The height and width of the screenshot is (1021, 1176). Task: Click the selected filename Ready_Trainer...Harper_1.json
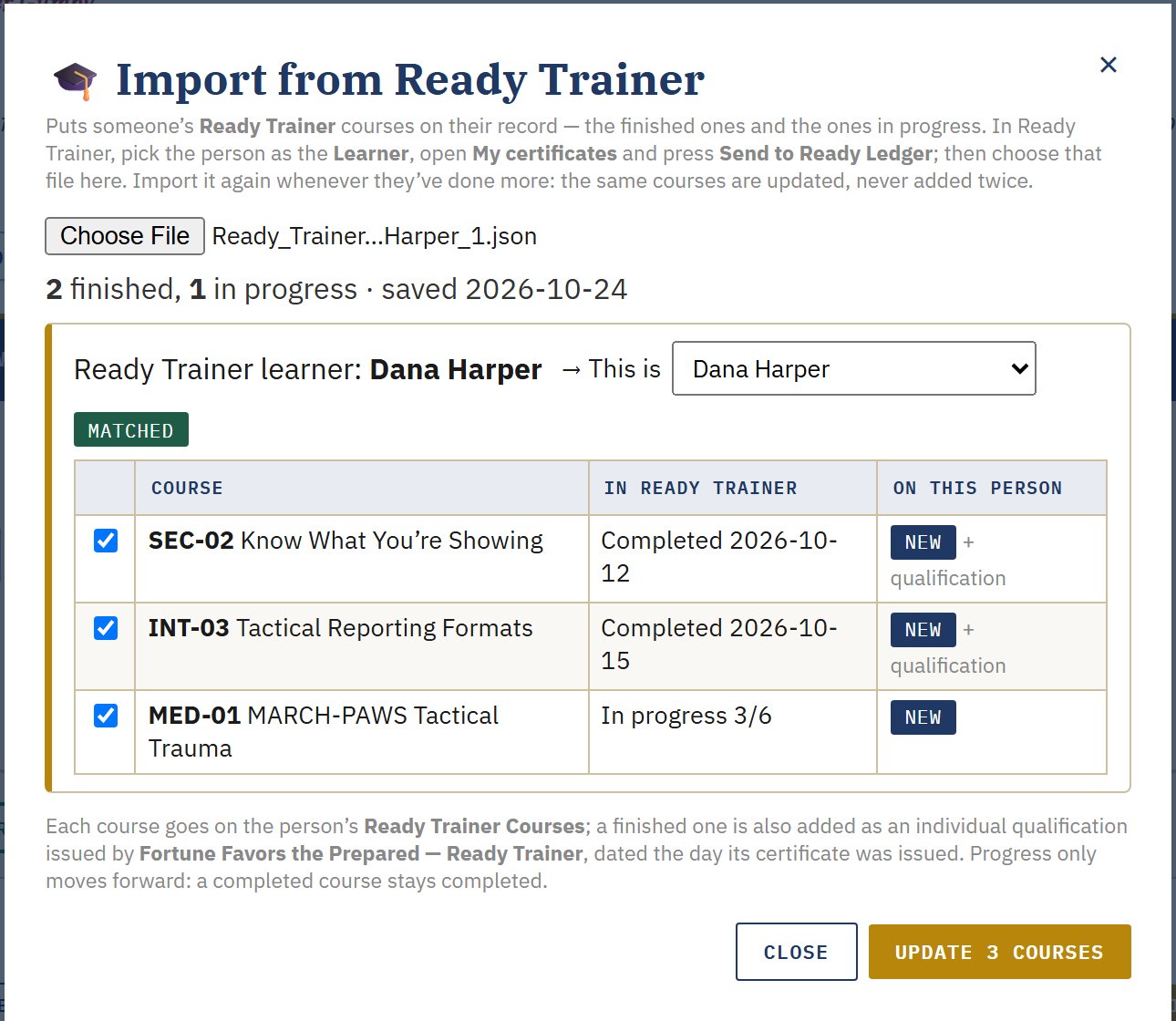375,236
